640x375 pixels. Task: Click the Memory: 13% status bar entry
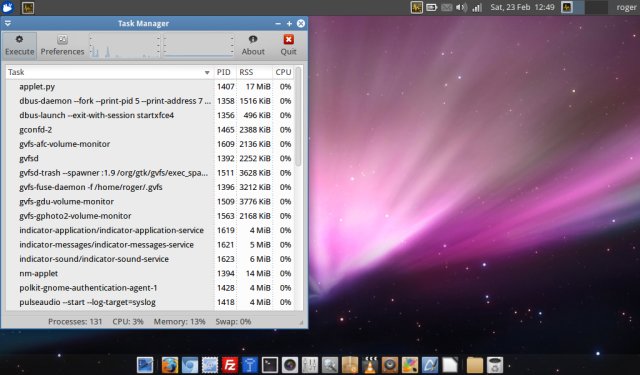(180, 322)
